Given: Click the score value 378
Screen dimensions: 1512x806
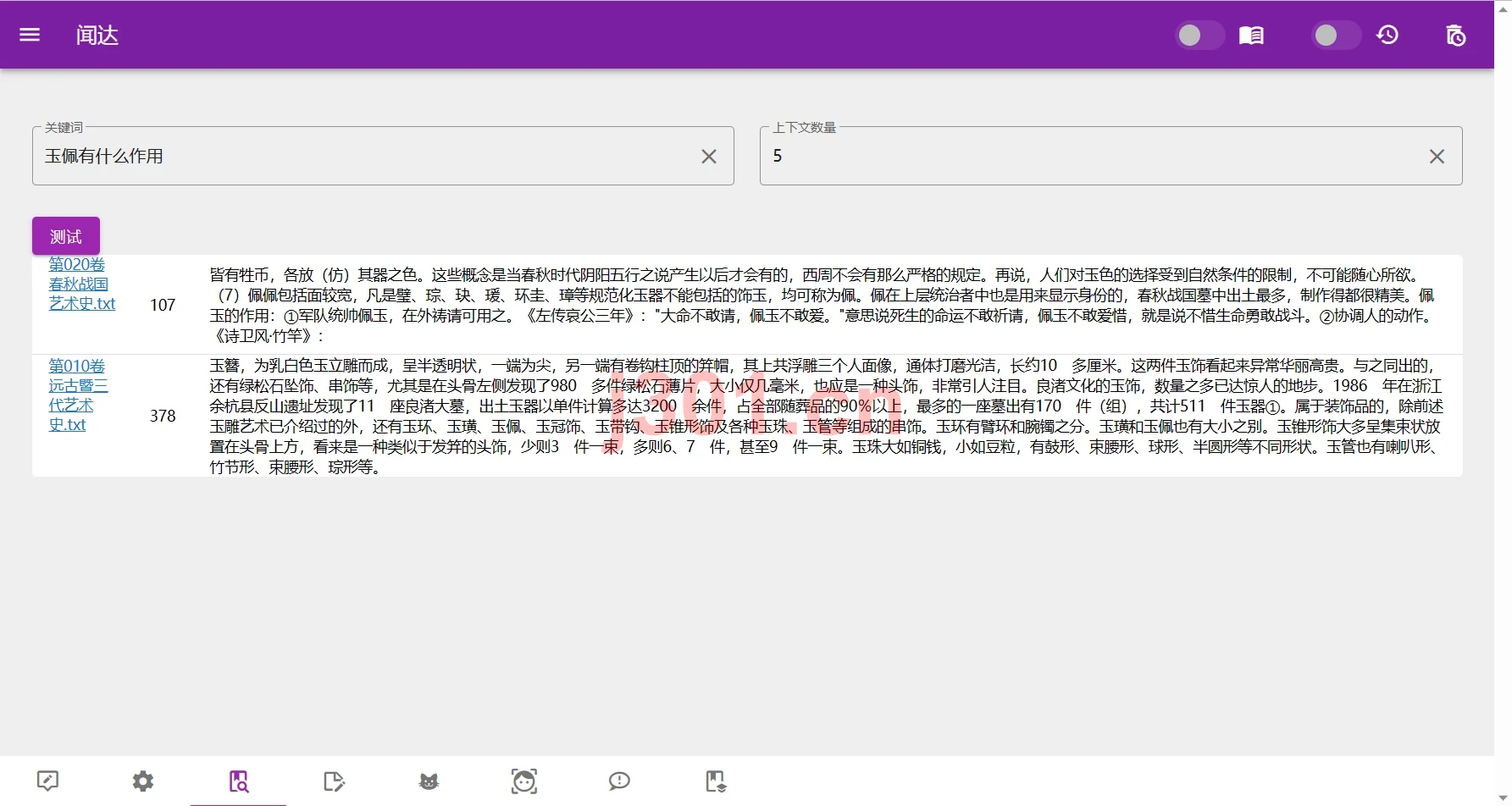Looking at the screenshot, I should click(163, 416).
